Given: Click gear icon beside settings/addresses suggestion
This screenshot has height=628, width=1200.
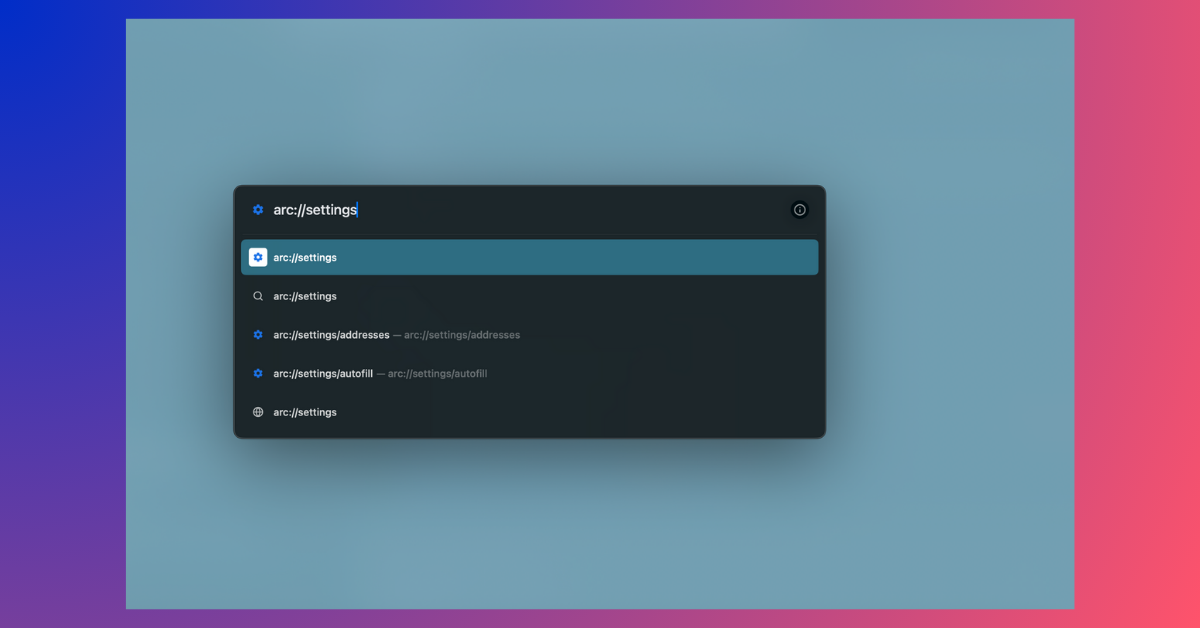Looking at the screenshot, I should (x=258, y=335).
